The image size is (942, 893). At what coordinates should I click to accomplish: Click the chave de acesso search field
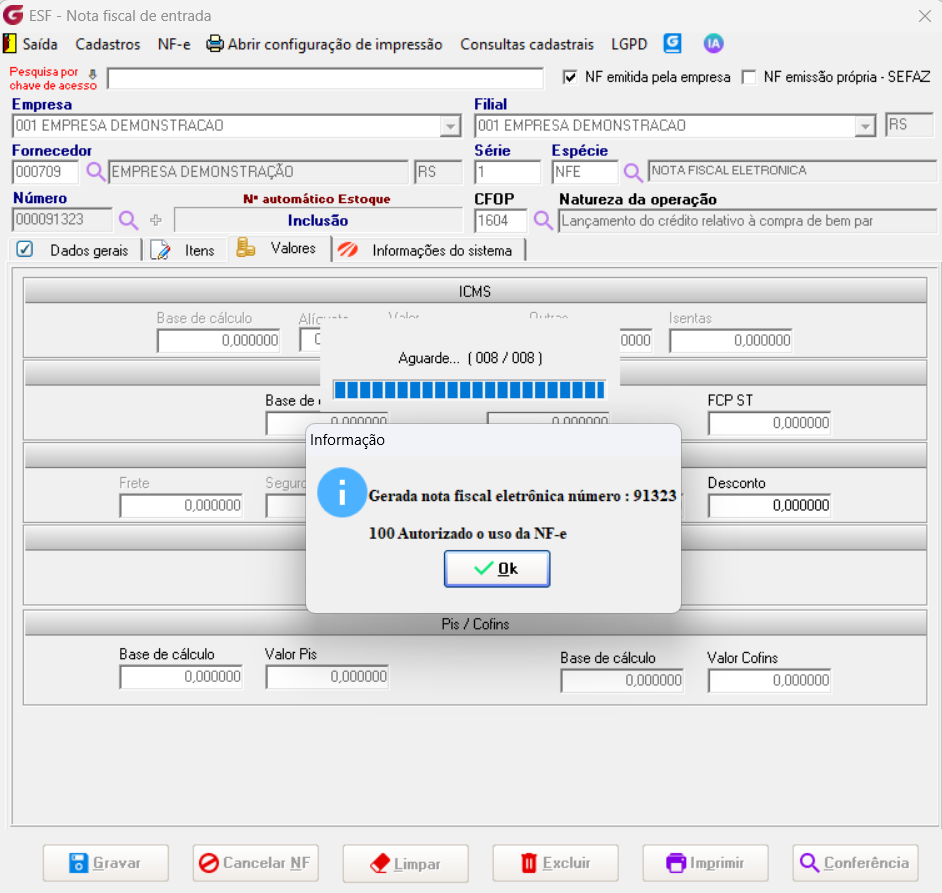[325, 78]
